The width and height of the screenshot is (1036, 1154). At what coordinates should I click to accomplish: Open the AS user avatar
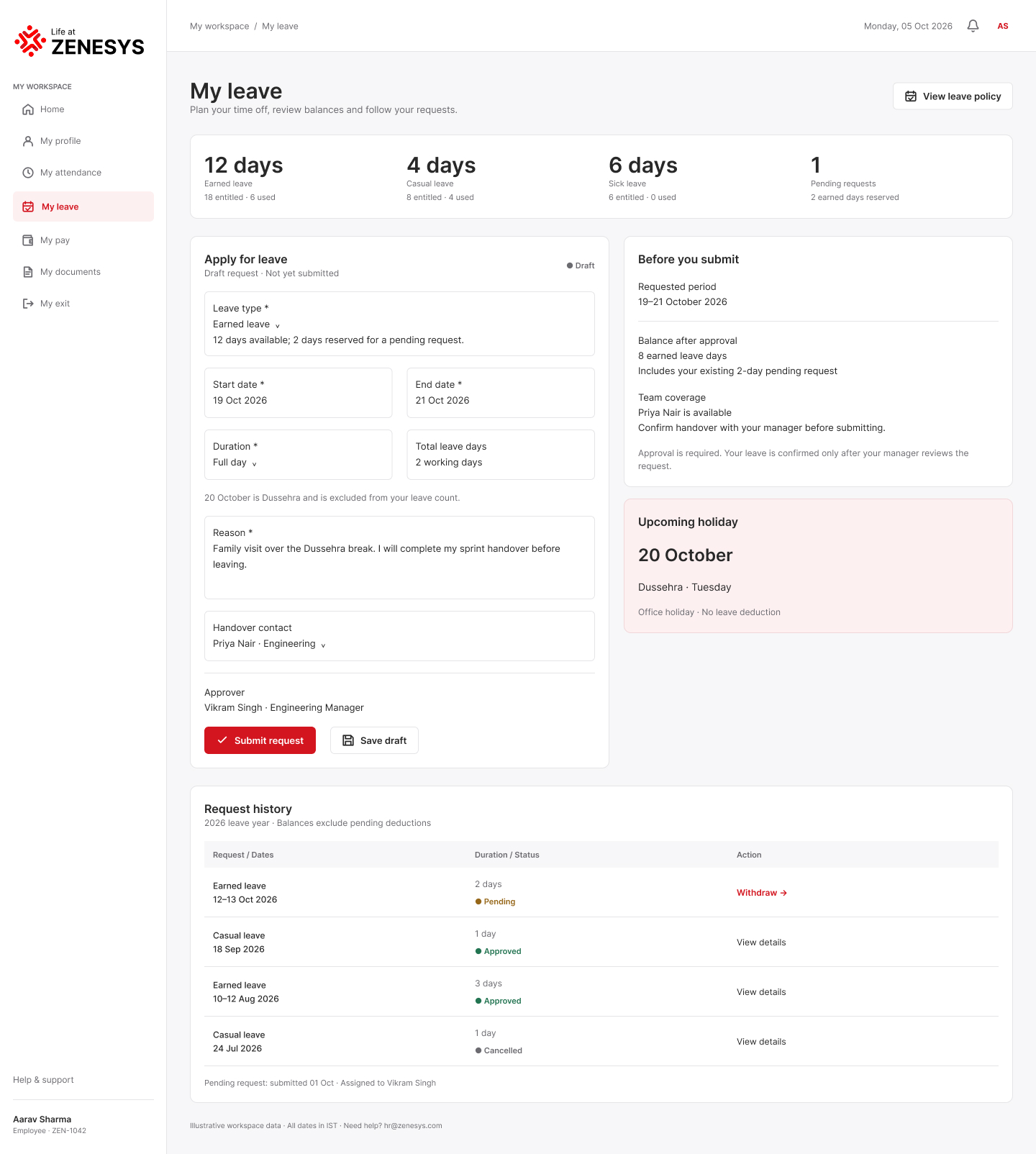coord(1003,26)
